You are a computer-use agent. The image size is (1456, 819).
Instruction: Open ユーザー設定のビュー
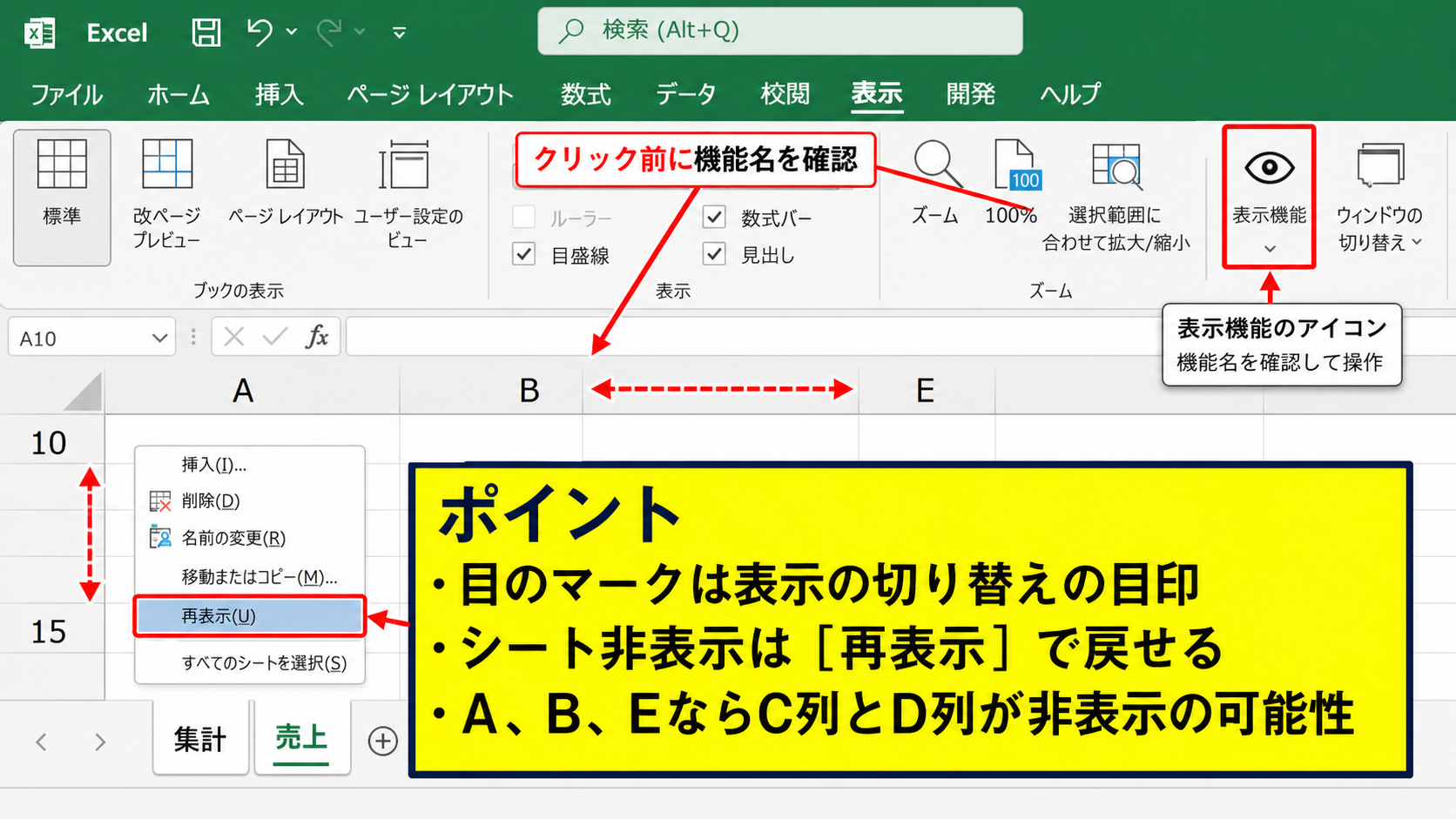(408, 194)
